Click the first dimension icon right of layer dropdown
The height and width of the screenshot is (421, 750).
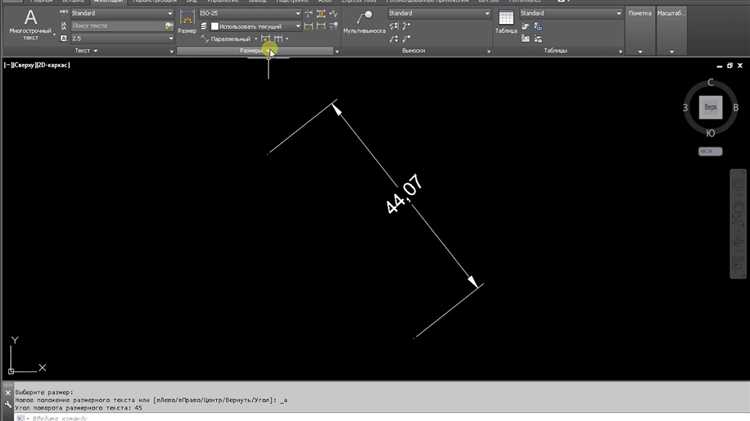click(309, 26)
